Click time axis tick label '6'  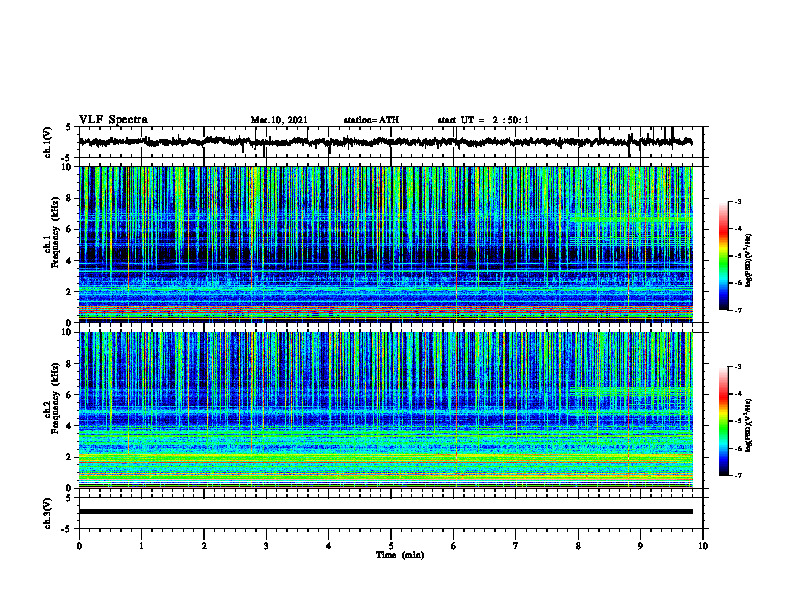[x=454, y=546]
